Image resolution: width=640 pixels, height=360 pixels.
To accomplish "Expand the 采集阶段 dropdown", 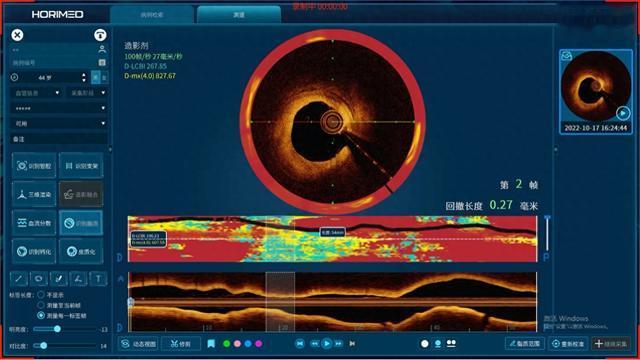I will coord(87,93).
